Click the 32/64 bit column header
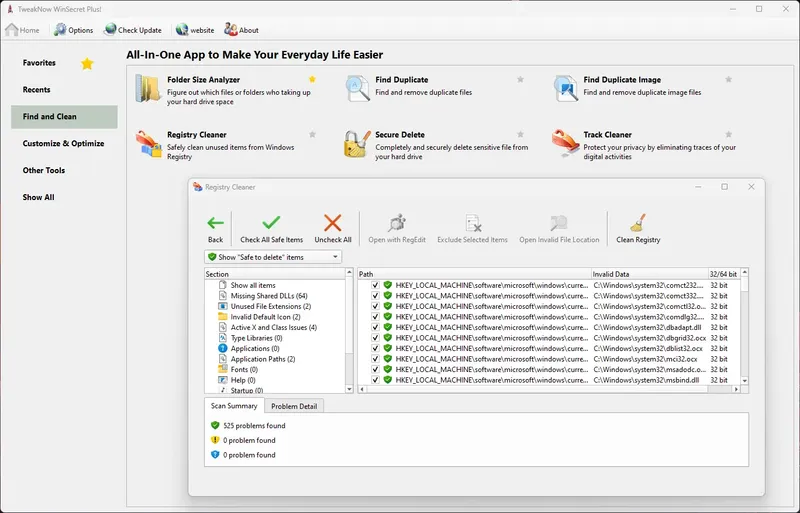800x513 pixels. [x=724, y=274]
